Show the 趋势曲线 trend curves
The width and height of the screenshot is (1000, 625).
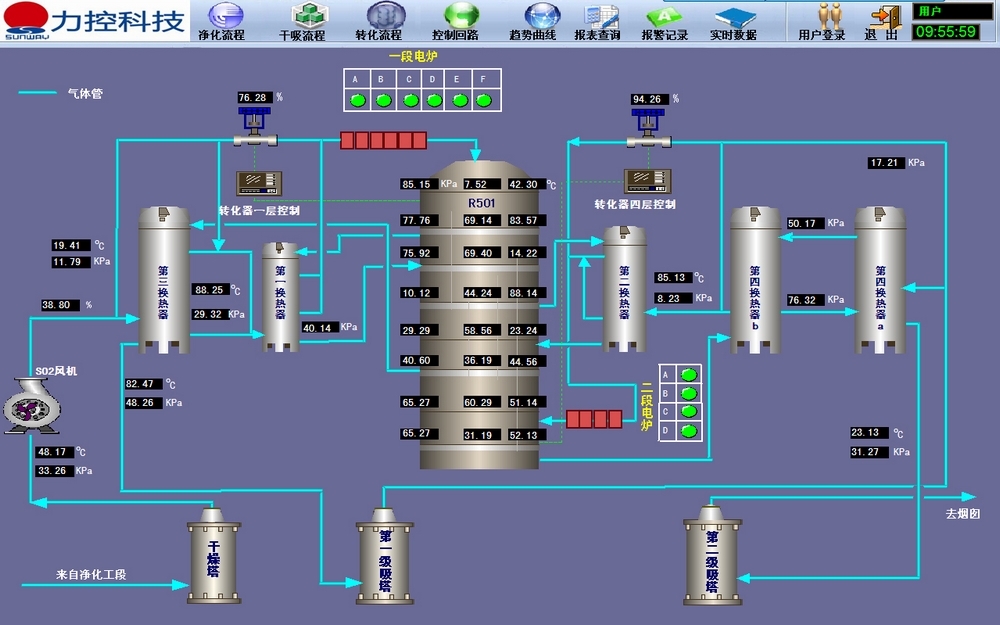[540, 21]
